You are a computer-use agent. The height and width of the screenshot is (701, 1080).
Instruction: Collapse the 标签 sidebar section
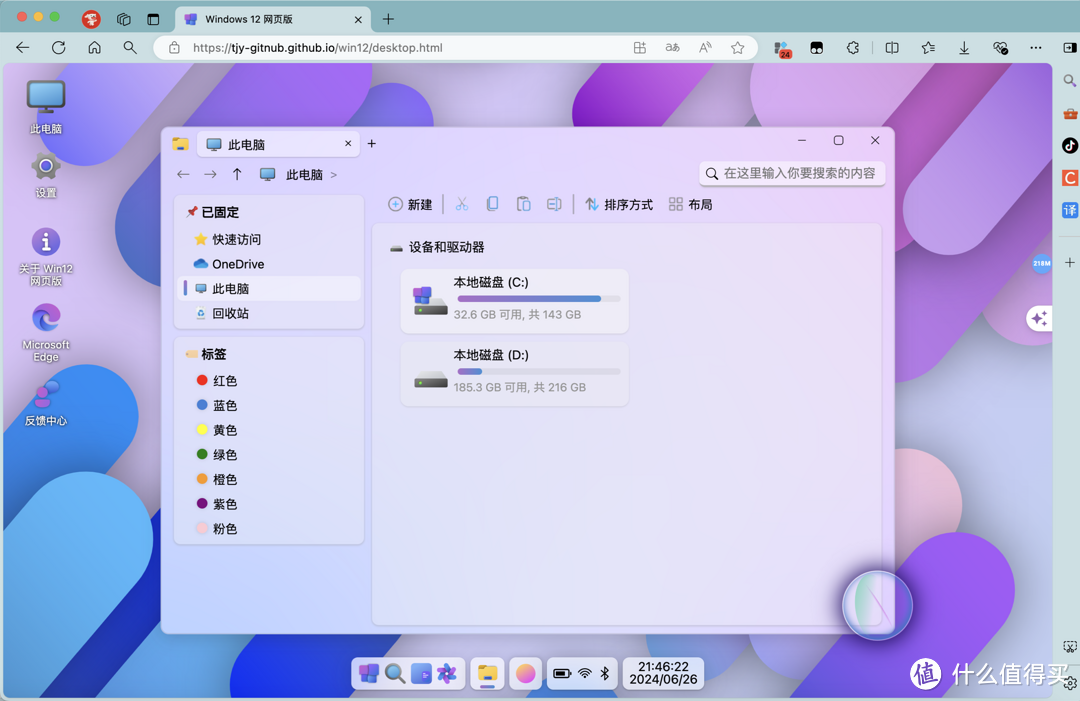point(206,354)
